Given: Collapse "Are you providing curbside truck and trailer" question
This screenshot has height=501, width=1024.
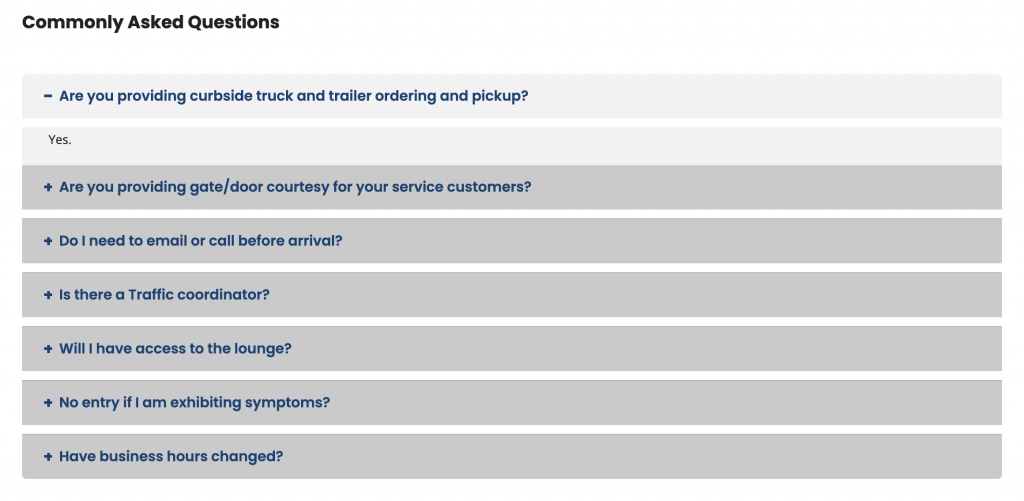Looking at the screenshot, I should (x=293, y=97).
